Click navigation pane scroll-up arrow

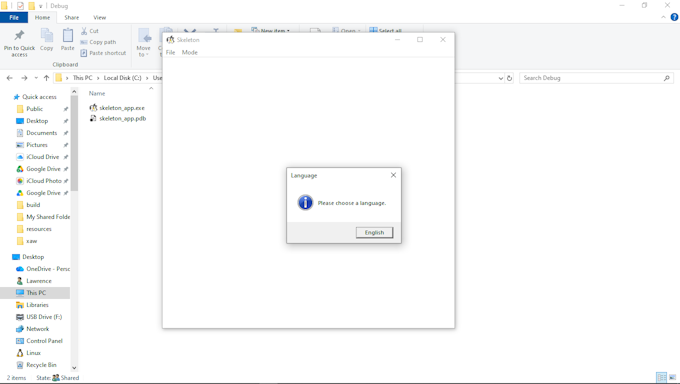74,92
